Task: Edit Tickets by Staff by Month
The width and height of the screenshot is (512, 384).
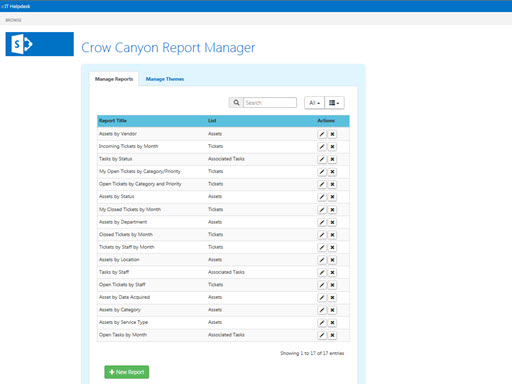Action: coord(322,247)
